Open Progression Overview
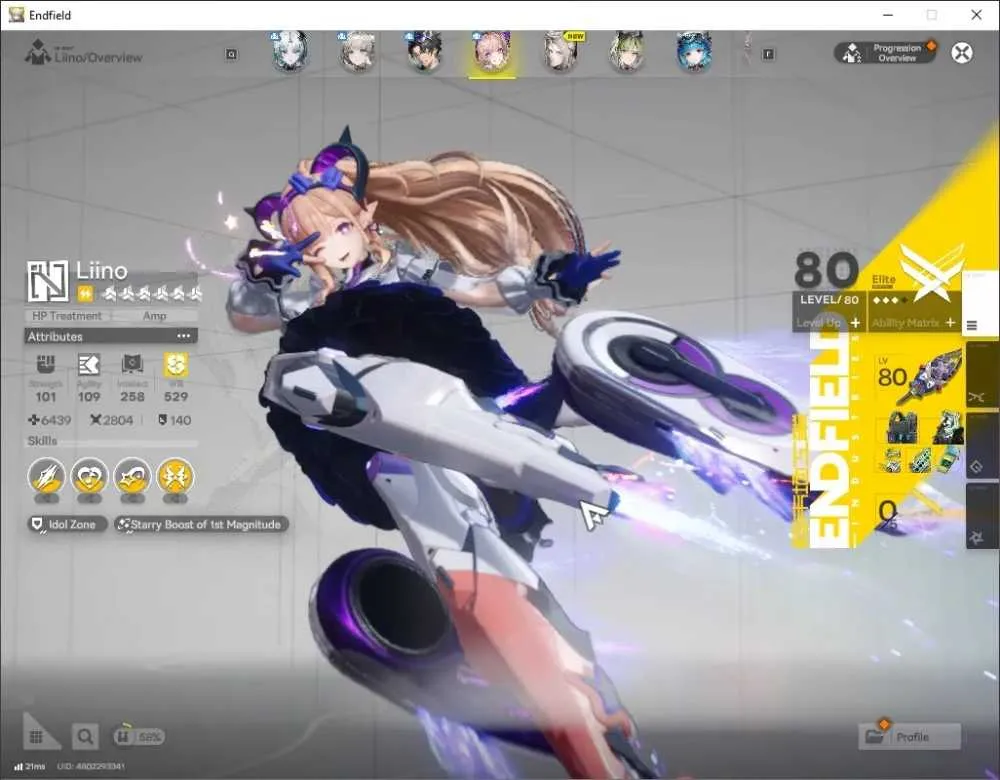1000x780 pixels. 885,53
